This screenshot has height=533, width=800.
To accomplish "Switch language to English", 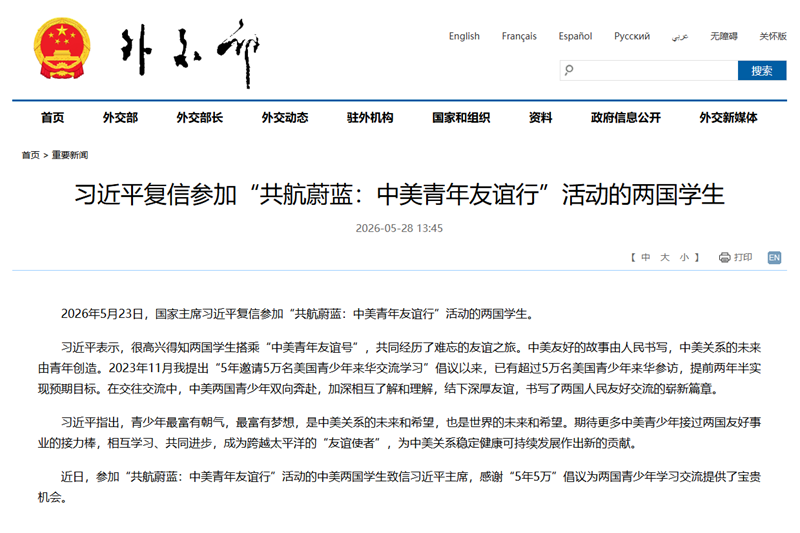I will [464, 36].
